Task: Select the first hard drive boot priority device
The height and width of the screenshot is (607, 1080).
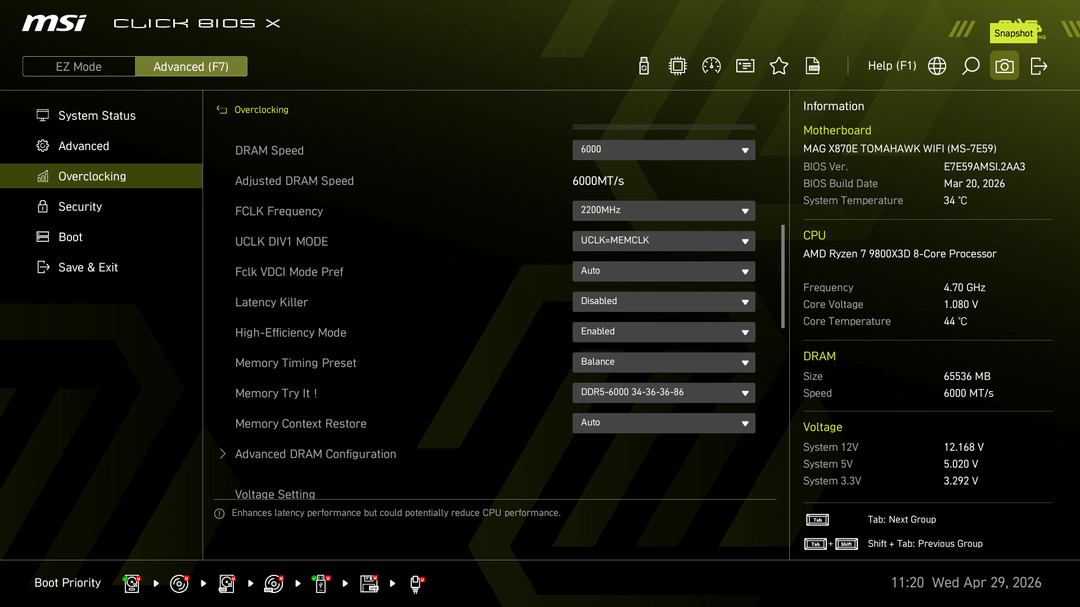Action: pyautogui.click(x=131, y=583)
